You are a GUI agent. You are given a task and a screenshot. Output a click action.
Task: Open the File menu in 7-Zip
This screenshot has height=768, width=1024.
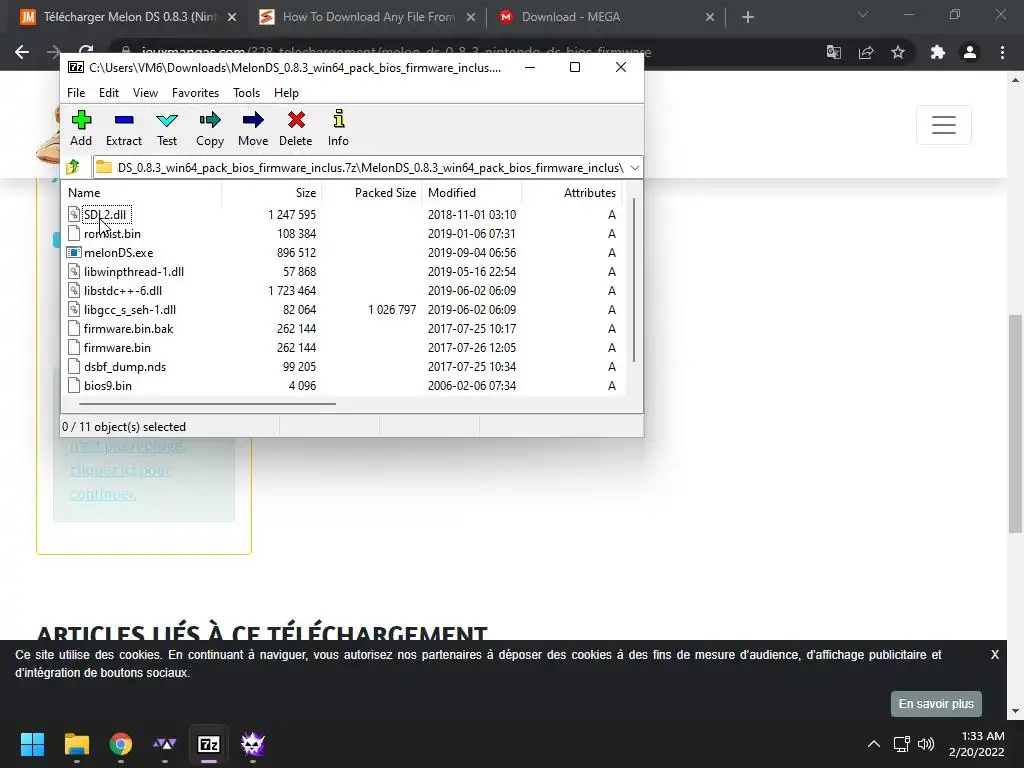point(76,93)
